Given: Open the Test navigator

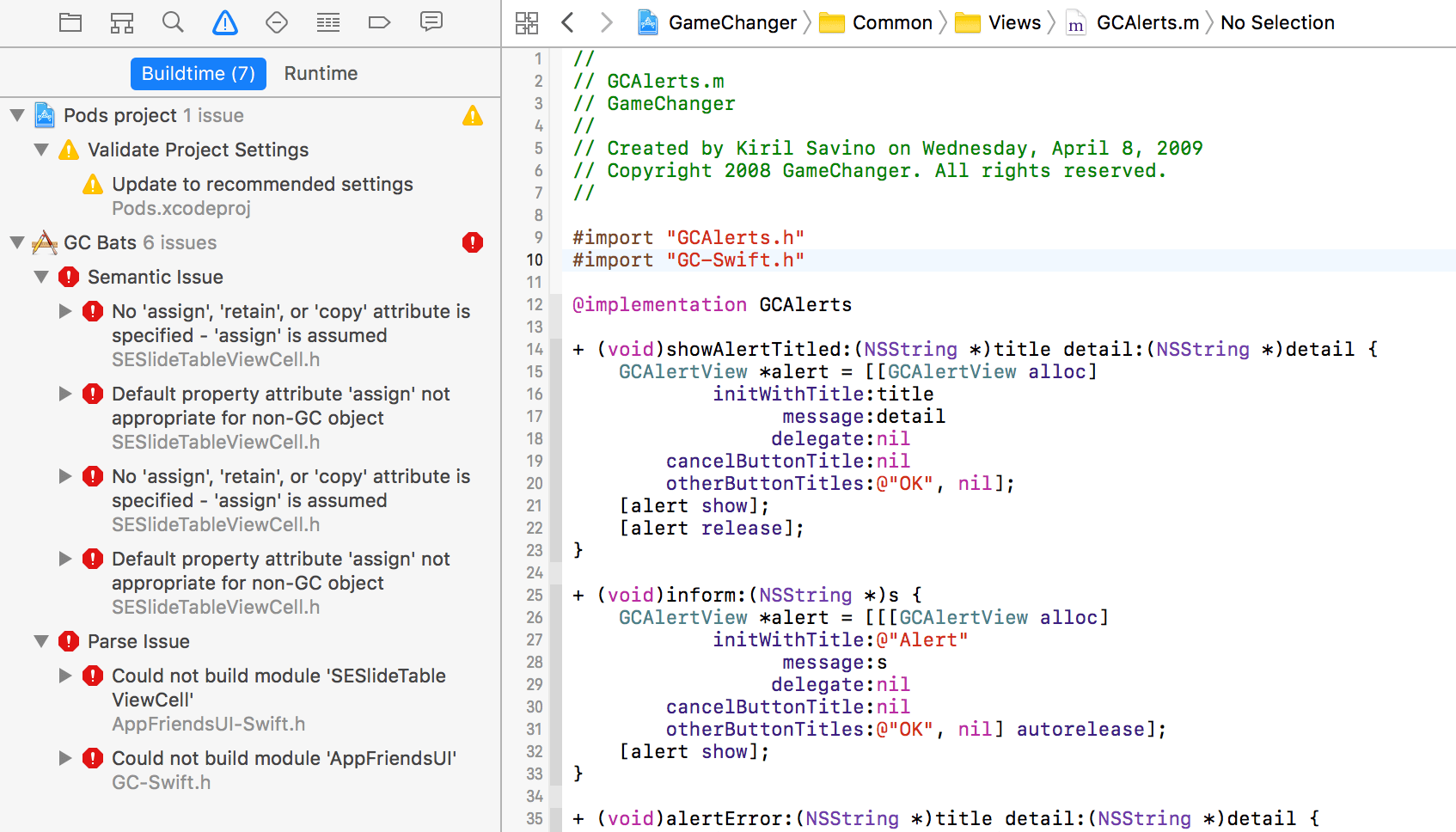Looking at the screenshot, I should coord(276,23).
